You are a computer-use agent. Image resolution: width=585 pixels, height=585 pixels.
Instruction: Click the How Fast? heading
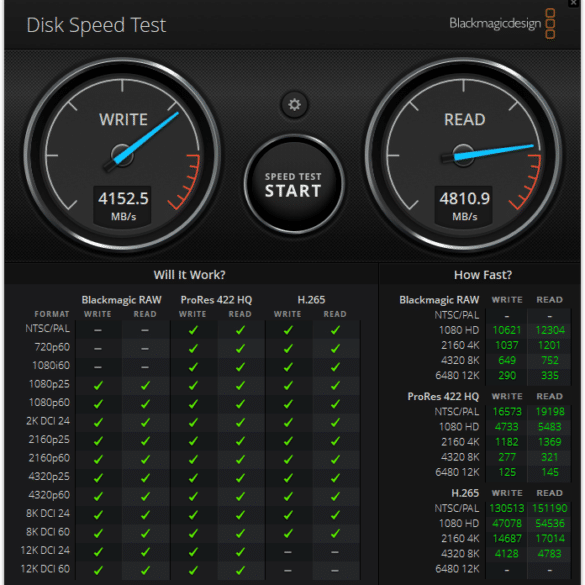[x=483, y=275]
